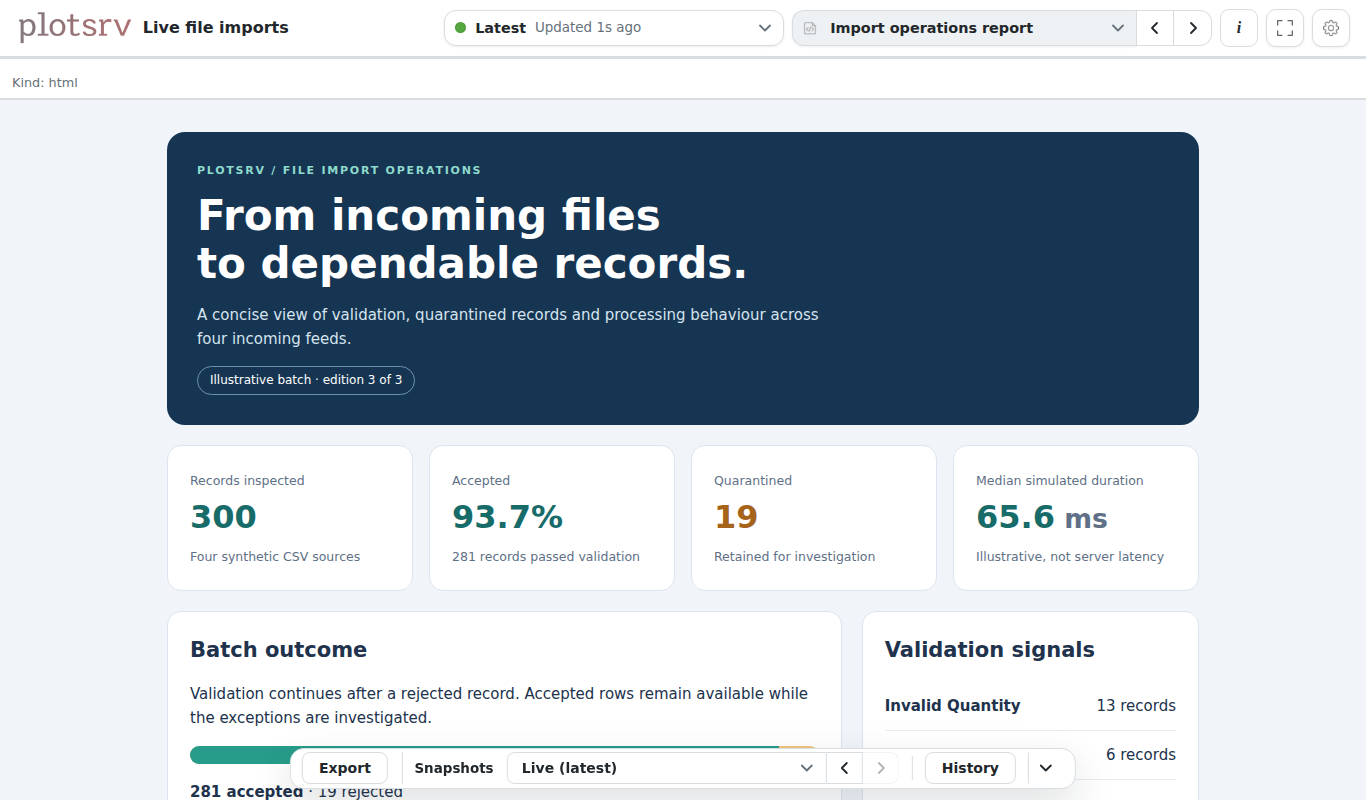
Task: Click the 'PLOTSRV / FILE IMPORT OPERATIONS' eyebrow text
Action: (x=339, y=170)
